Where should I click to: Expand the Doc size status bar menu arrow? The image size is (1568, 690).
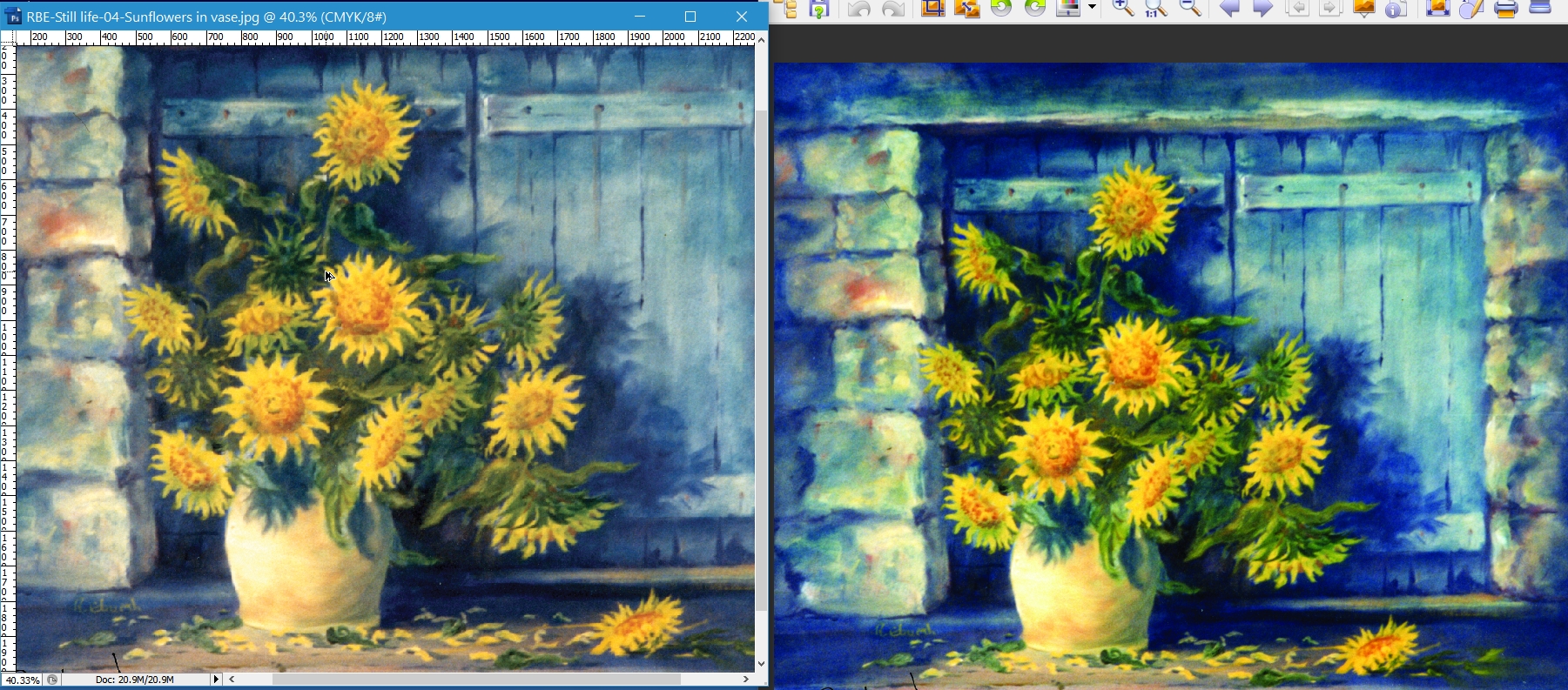pyautogui.click(x=216, y=680)
